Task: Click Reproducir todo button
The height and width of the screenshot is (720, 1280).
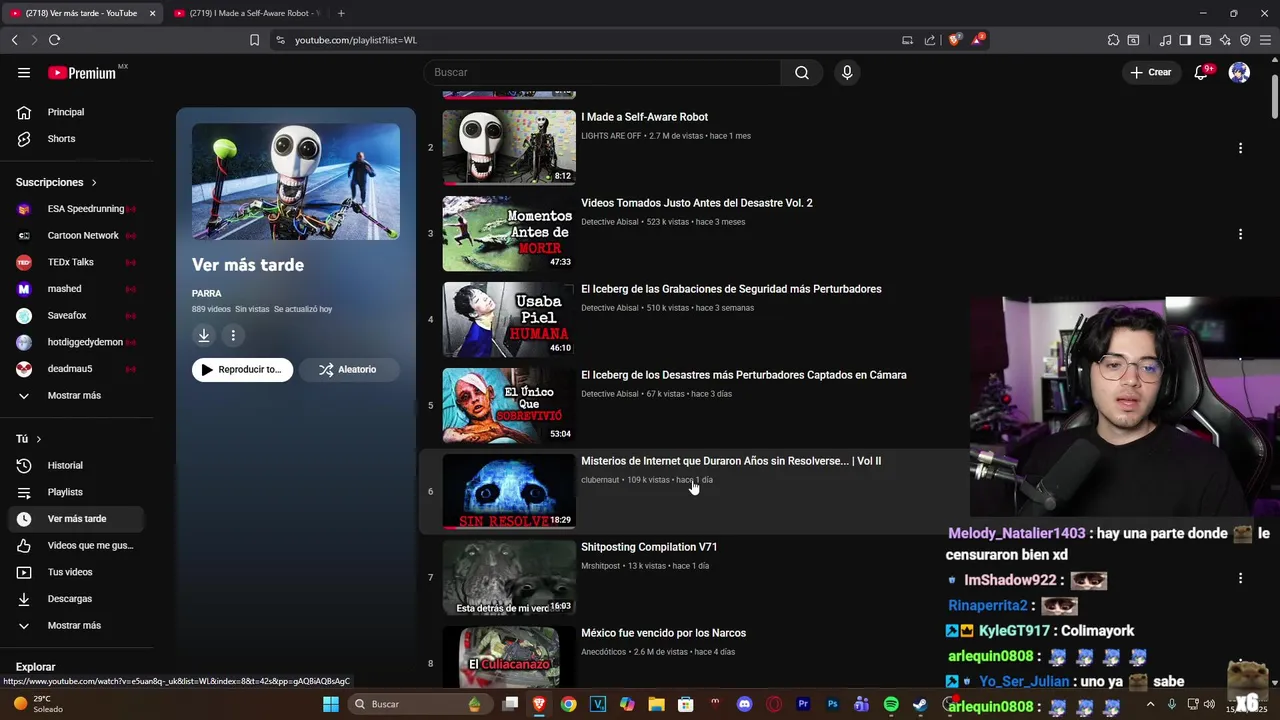Action: click(x=242, y=370)
